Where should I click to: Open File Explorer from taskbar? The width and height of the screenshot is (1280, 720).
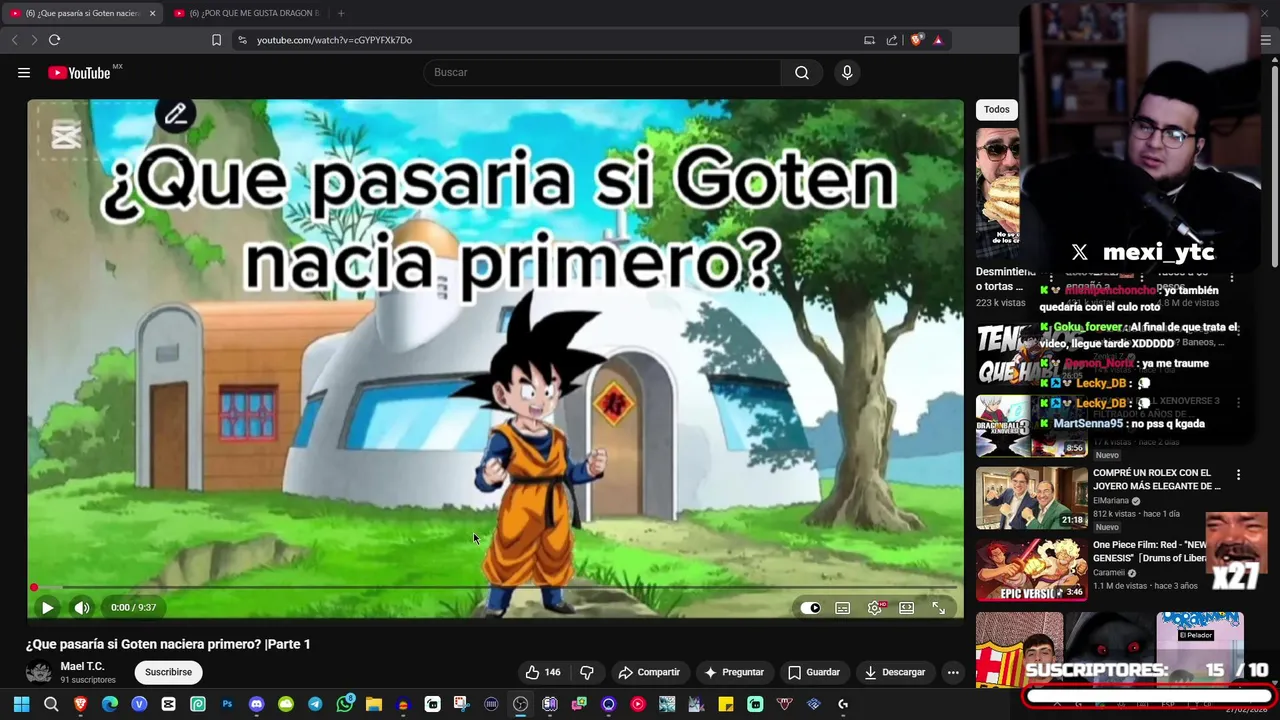coord(374,704)
